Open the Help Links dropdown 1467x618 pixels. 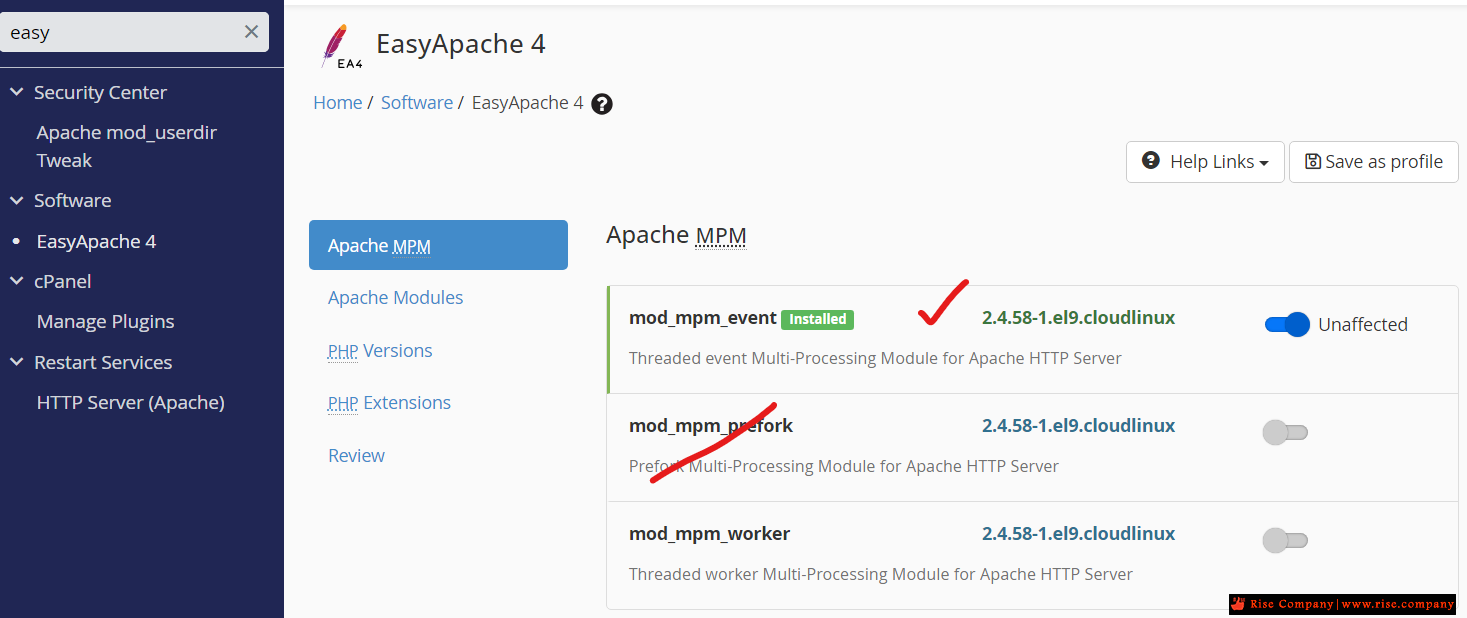(x=1205, y=162)
